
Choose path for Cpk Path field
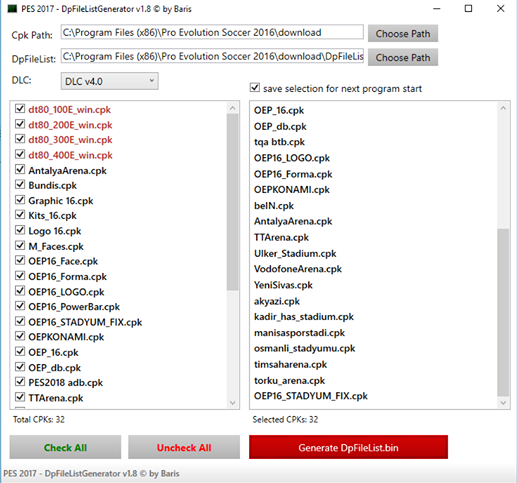tap(403, 33)
